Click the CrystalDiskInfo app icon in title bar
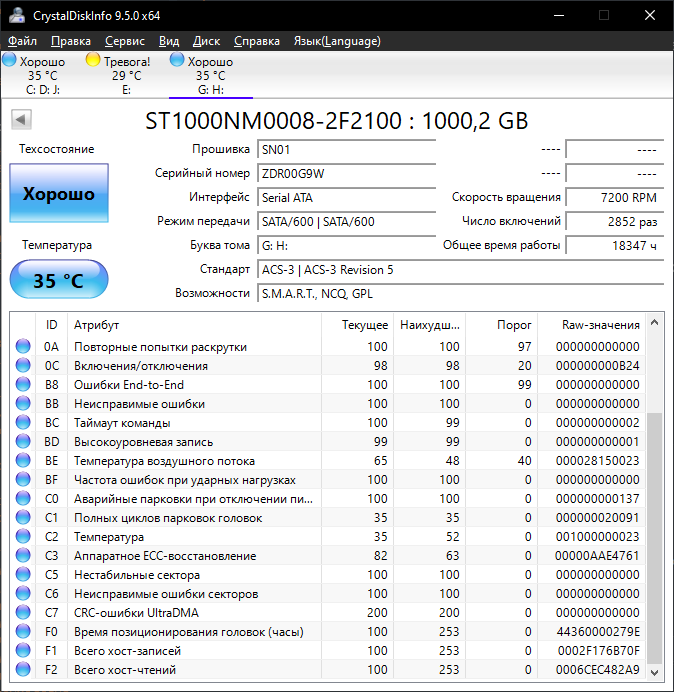 pos(17,15)
